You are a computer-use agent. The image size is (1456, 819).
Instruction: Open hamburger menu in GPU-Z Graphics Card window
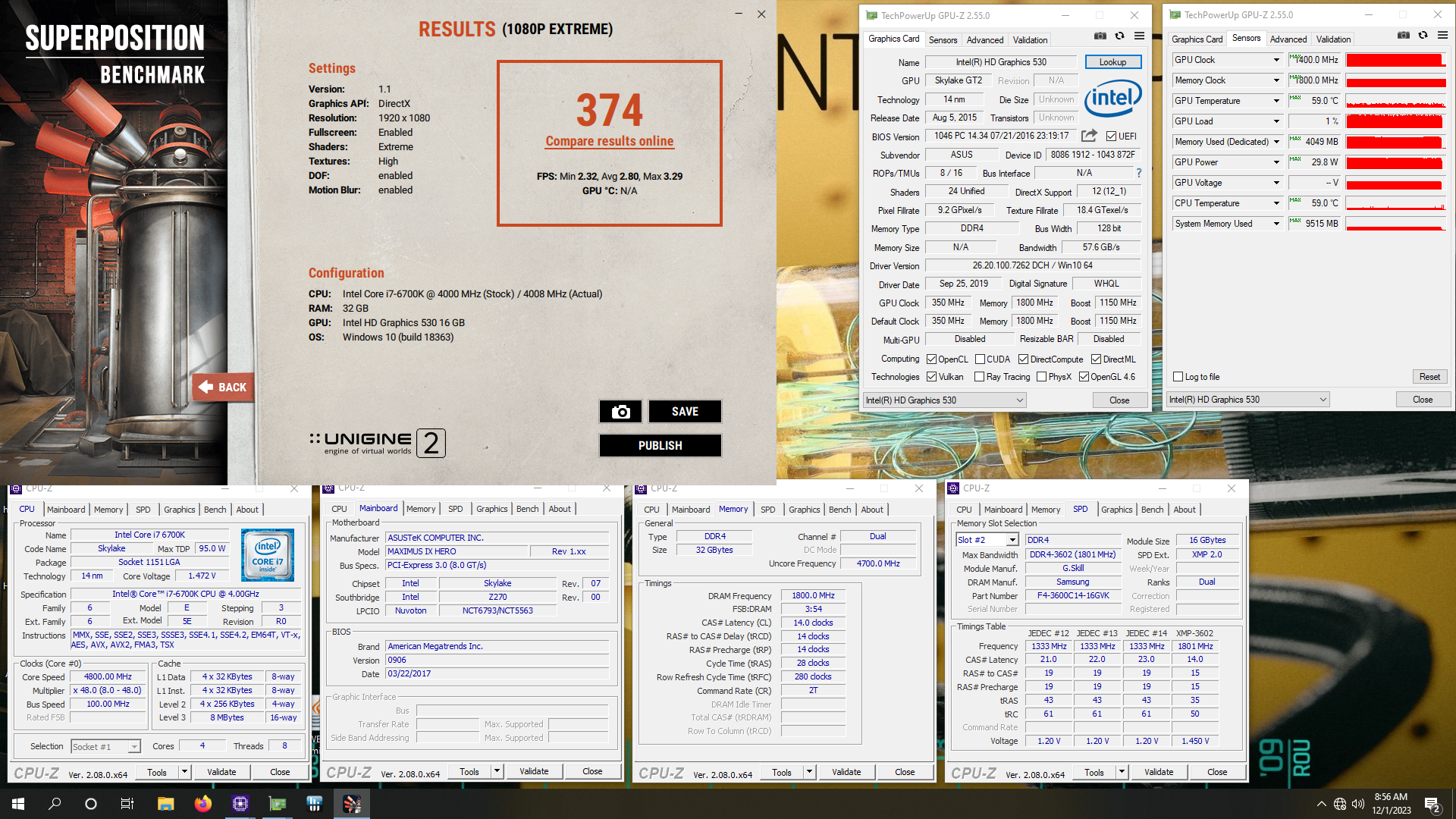[1139, 36]
